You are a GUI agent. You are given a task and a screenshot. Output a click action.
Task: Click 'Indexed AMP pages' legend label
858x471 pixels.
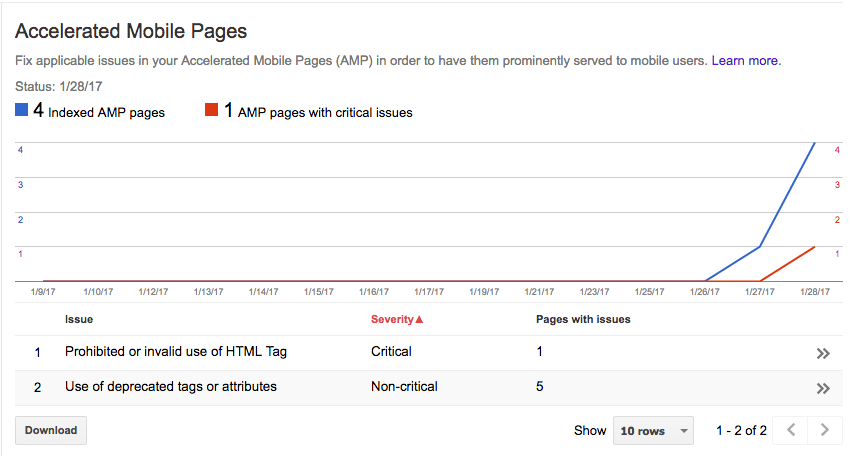[x=106, y=113]
